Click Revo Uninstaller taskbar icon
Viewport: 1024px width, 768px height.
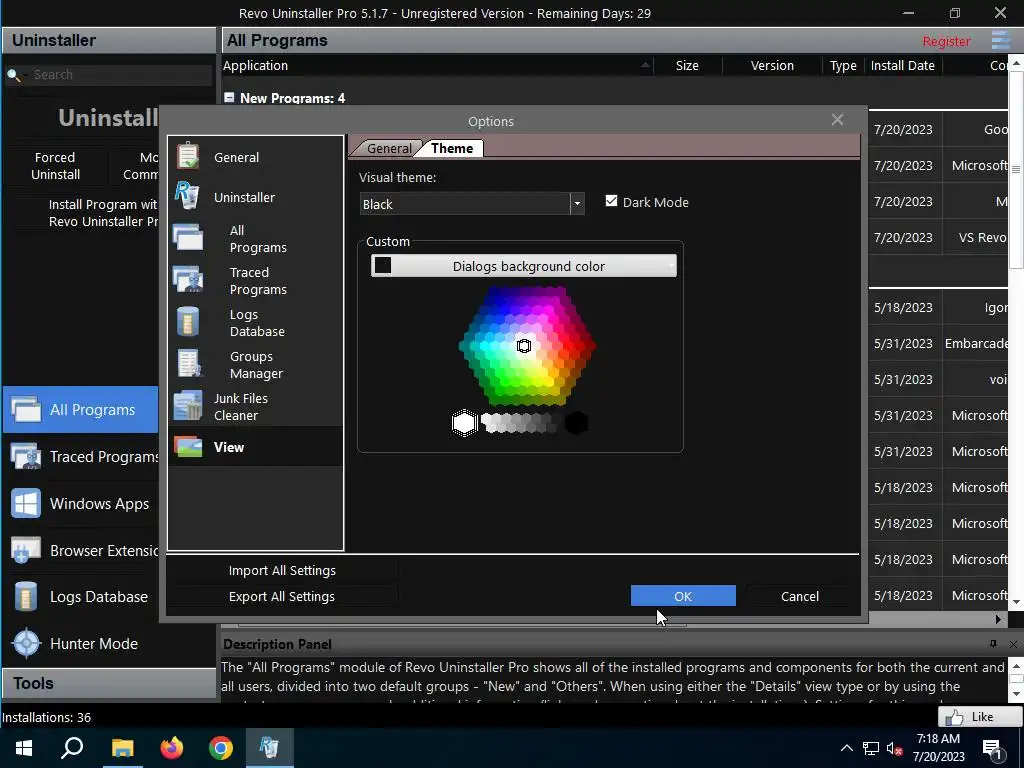(269, 748)
